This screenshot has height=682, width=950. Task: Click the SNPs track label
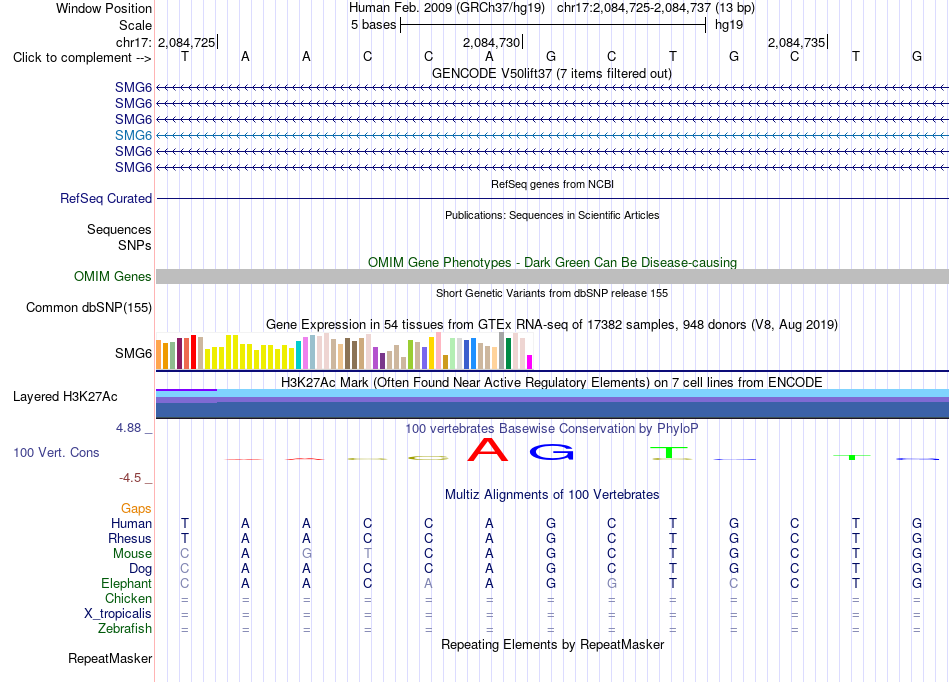pyautogui.click(x=135, y=245)
